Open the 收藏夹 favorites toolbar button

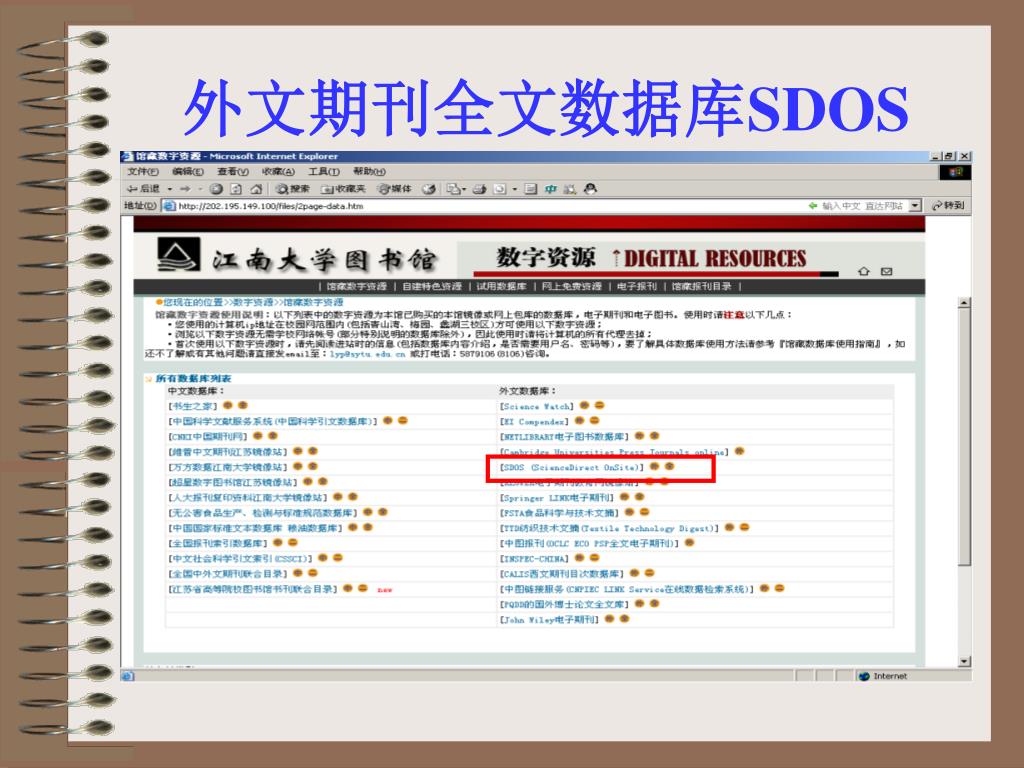[x=343, y=189]
